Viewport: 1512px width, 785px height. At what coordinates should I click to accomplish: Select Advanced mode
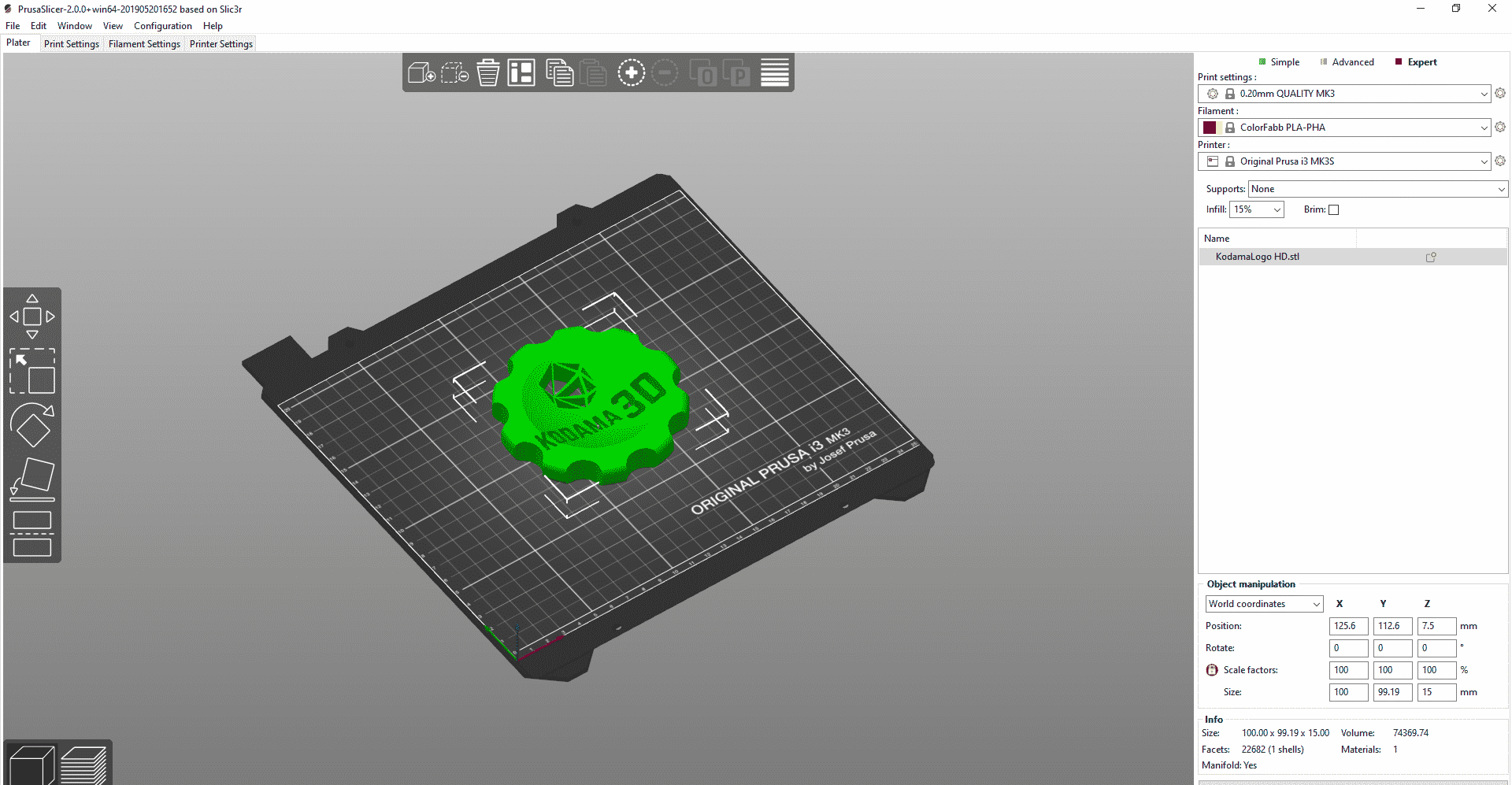pos(1347,62)
